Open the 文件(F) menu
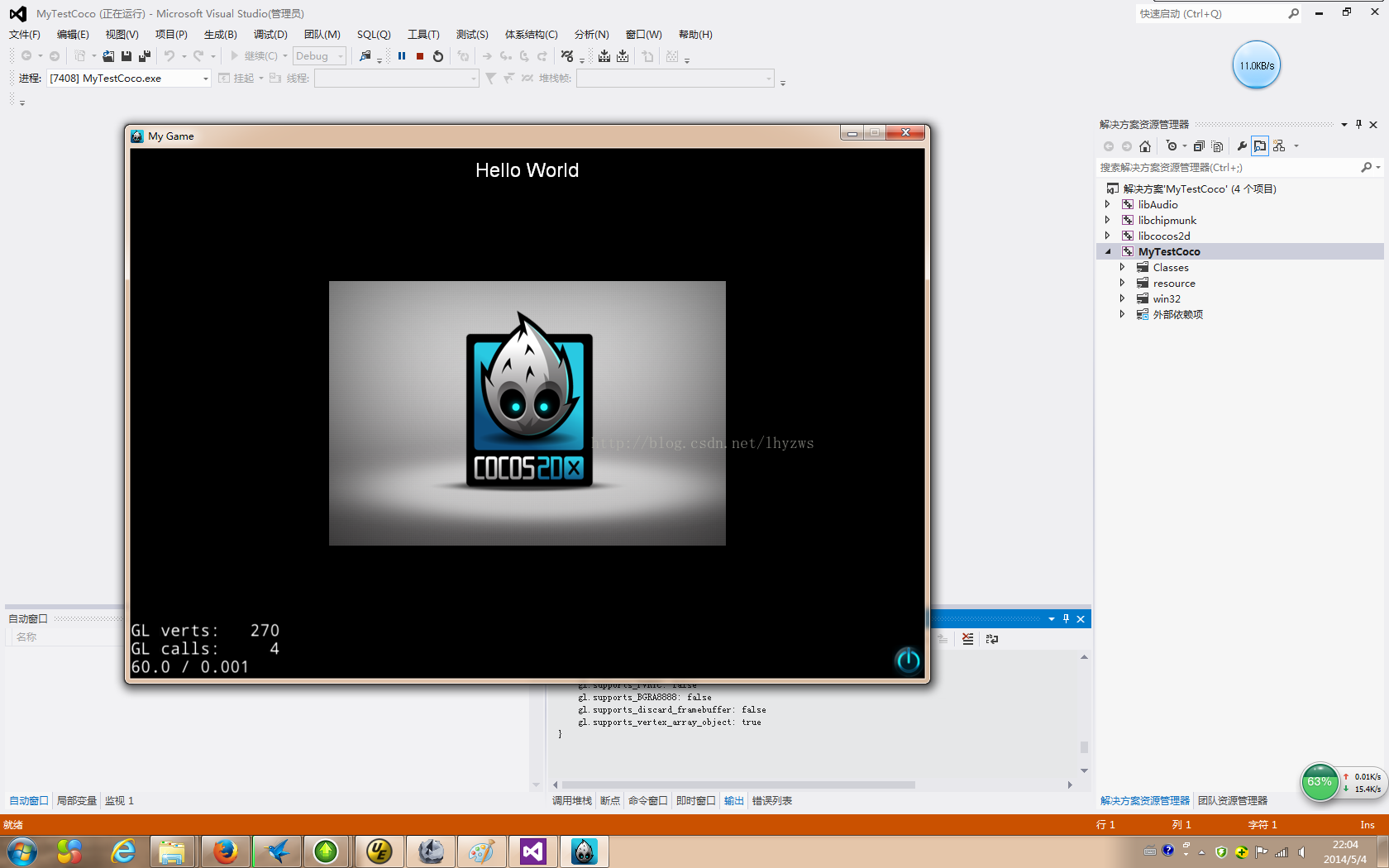Image resolution: width=1389 pixels, height=868 pixels. (x=25, y=35)
